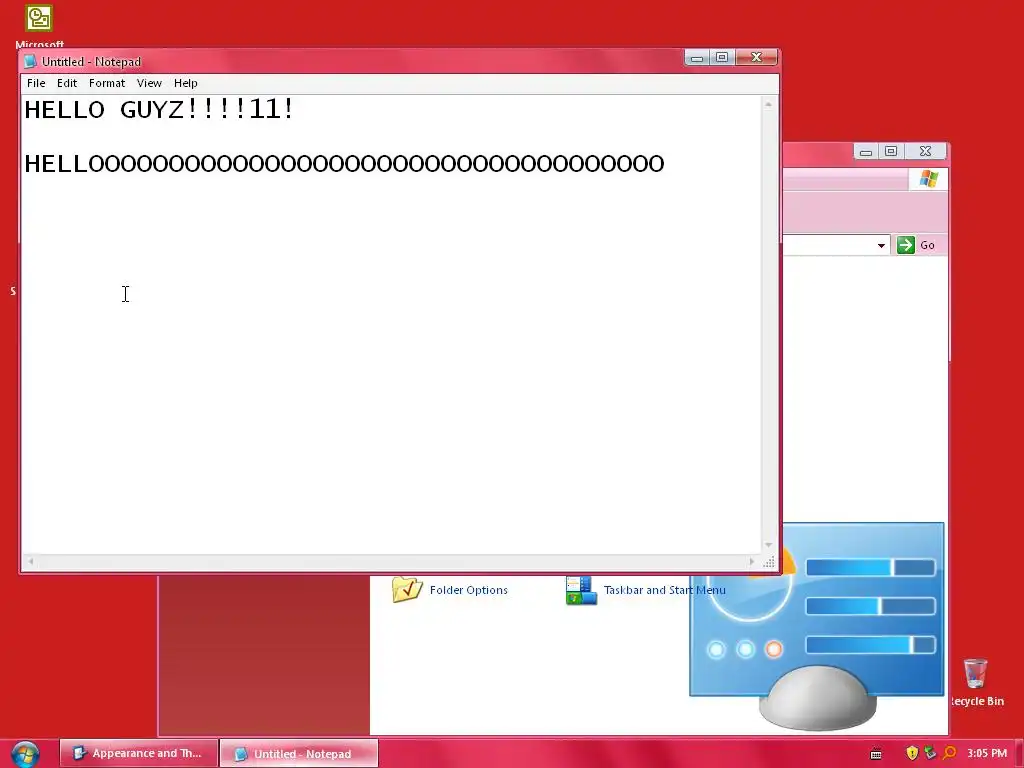Screen dimensions: 1024x768
Task: Click Notepad's vertical scrollbar up arrow
Action: tap(769, 104)
